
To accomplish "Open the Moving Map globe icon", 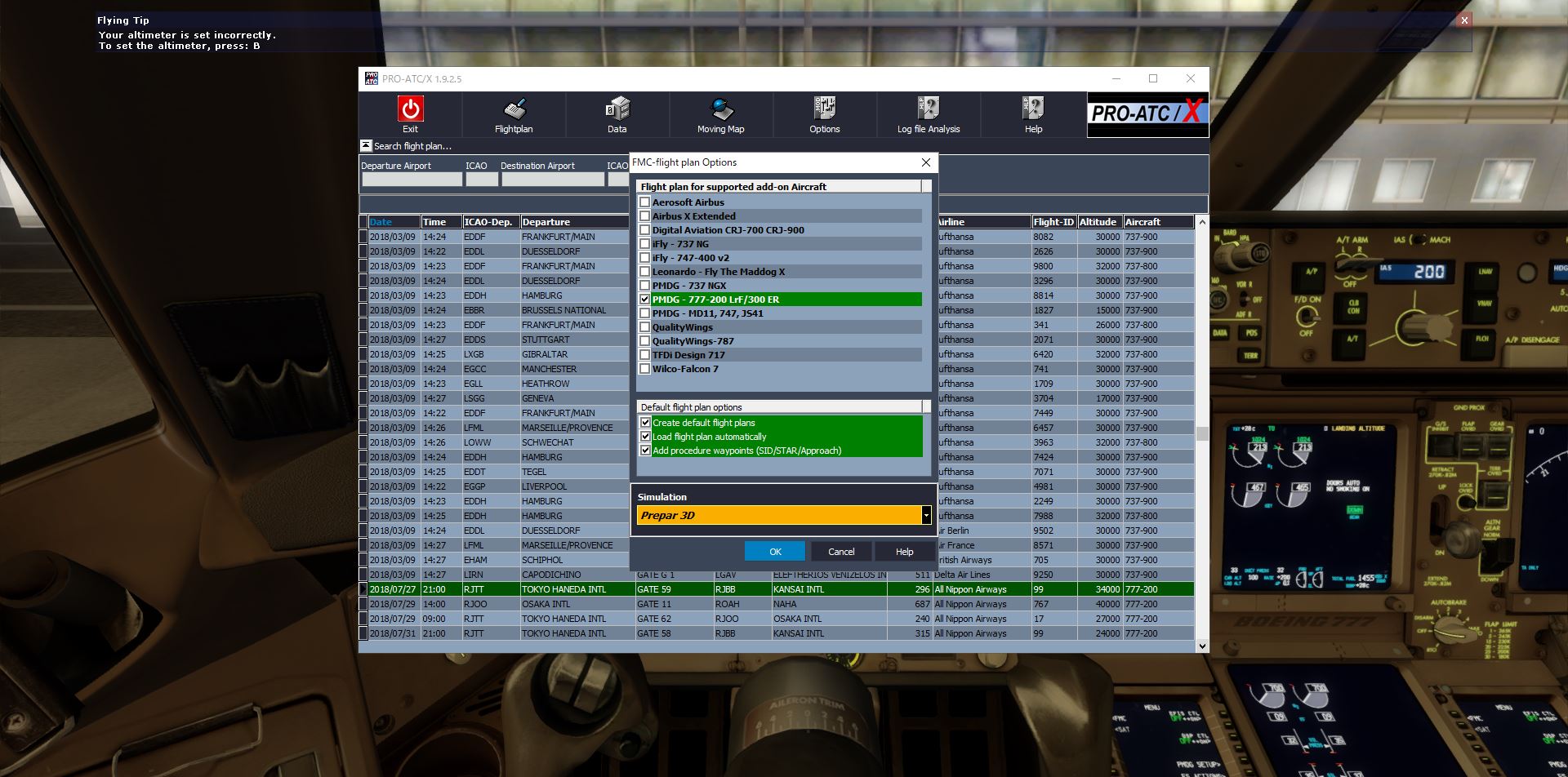I will (721, 109).
